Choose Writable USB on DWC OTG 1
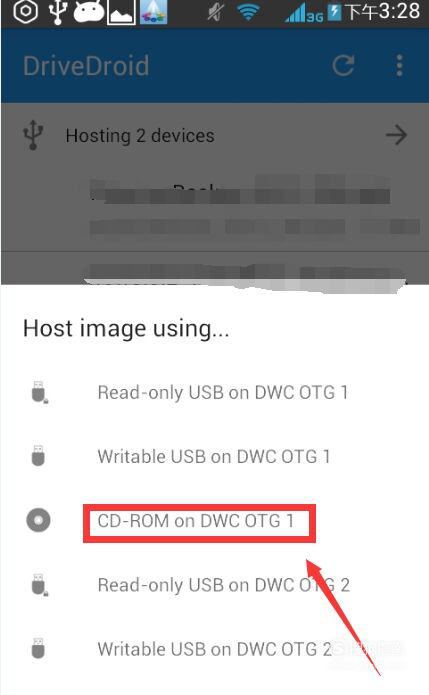Viewport: 429px width, 695px height. tap(214, 457)
